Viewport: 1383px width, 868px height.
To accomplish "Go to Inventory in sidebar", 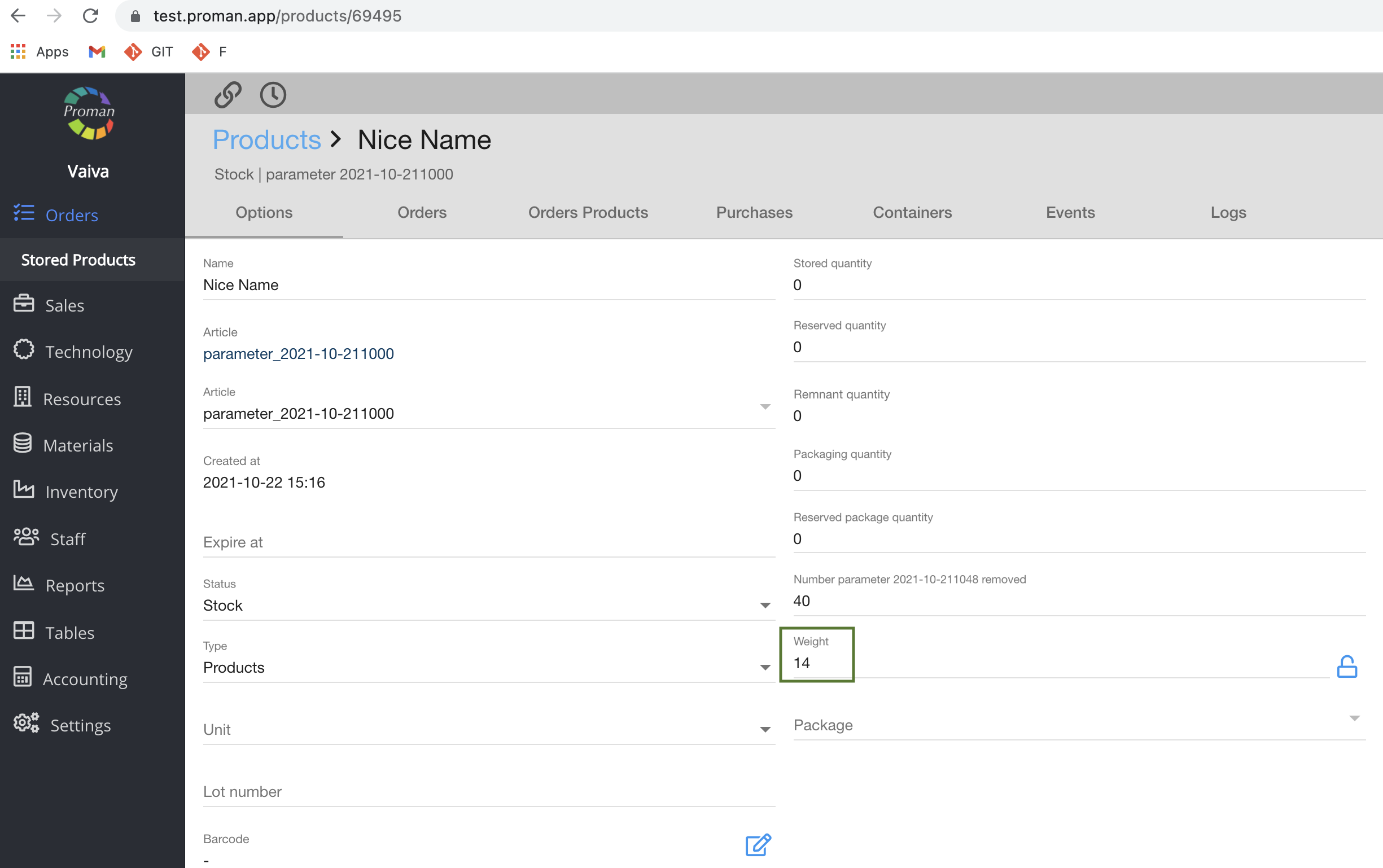I will click(81, 492).
